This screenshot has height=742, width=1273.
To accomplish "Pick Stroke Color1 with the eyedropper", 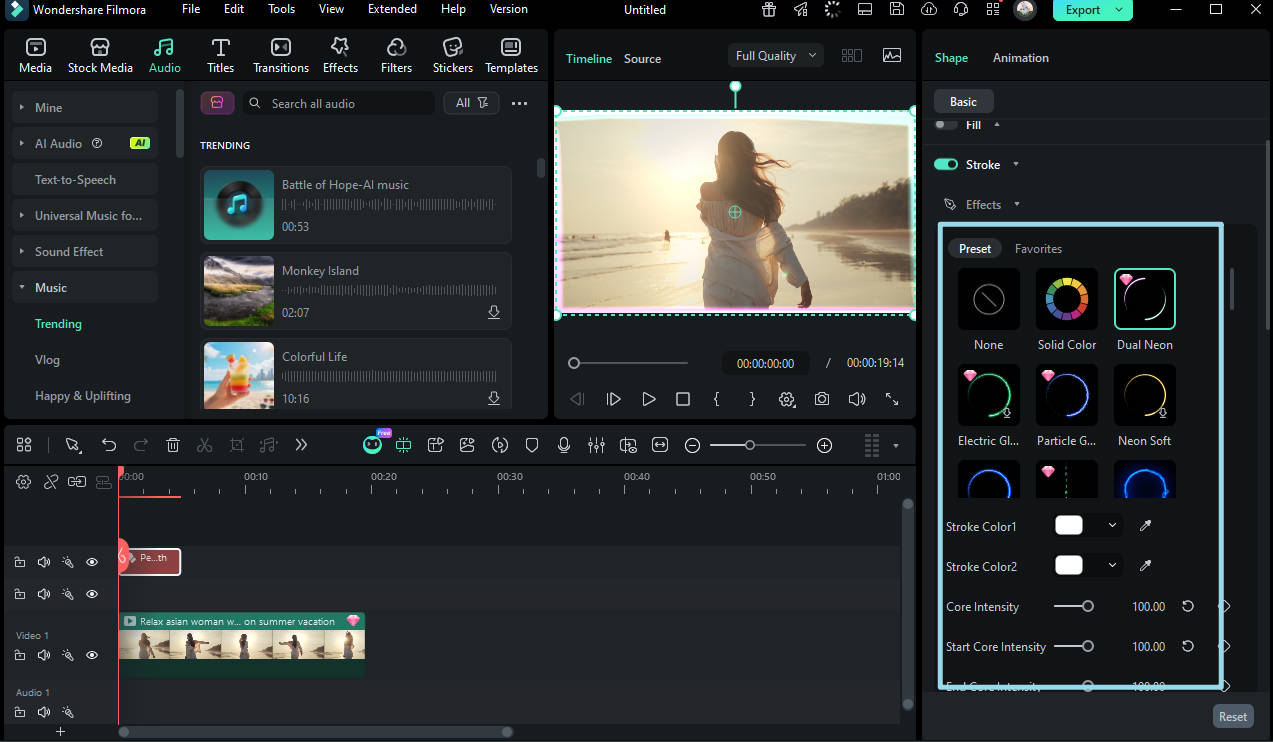I will [1146, 526].
